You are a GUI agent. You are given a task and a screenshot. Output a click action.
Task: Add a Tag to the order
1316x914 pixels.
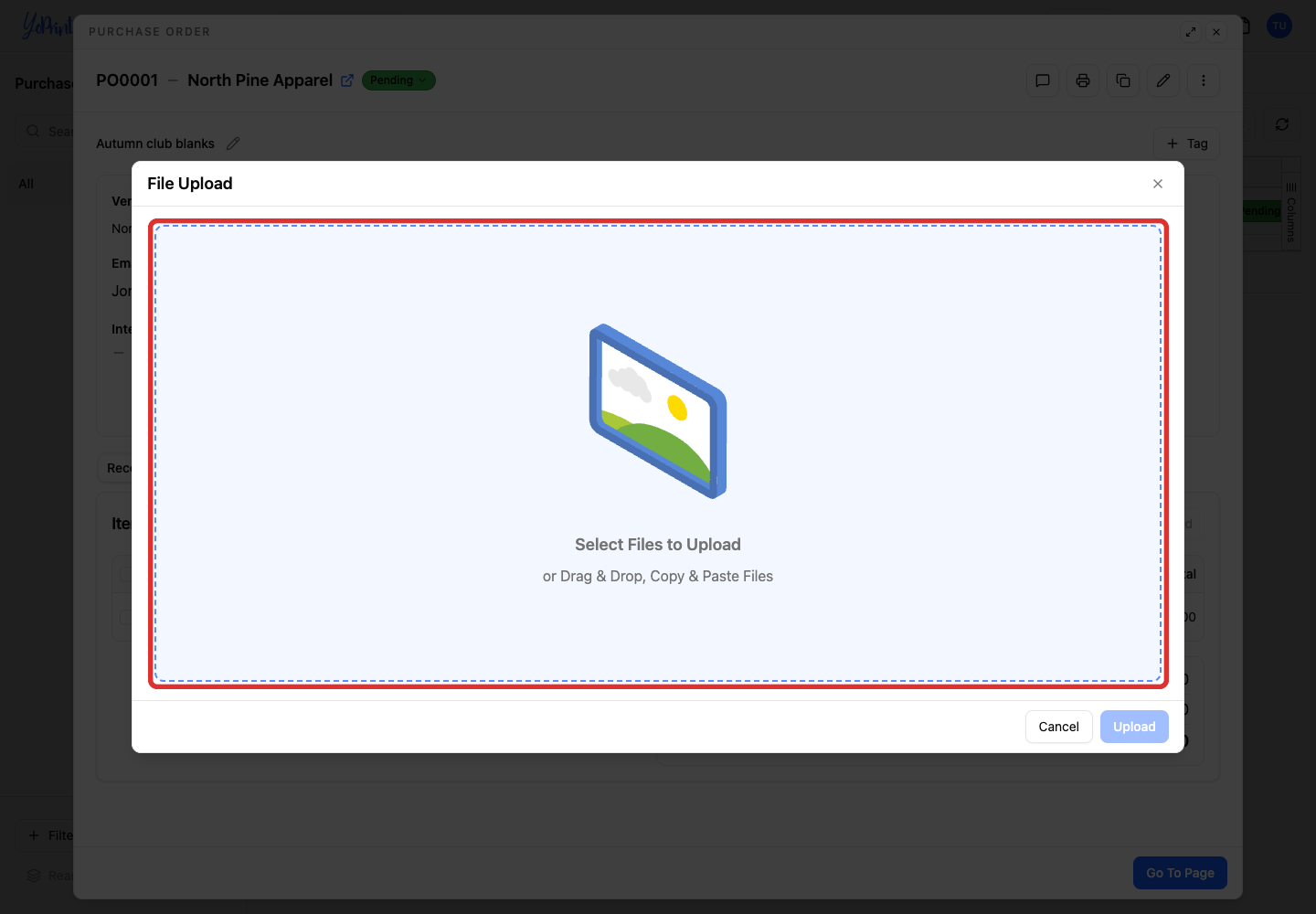click(1186, 143)
